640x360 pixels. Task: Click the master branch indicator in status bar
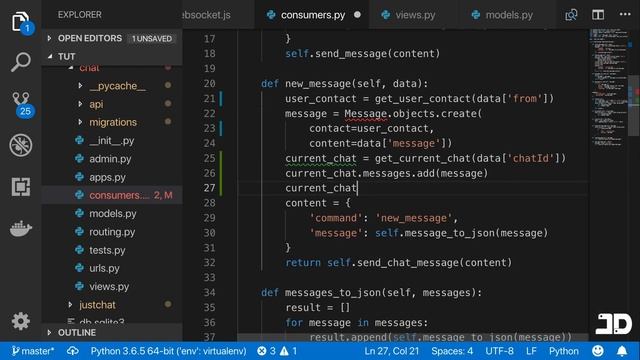(x=33, y=351)
